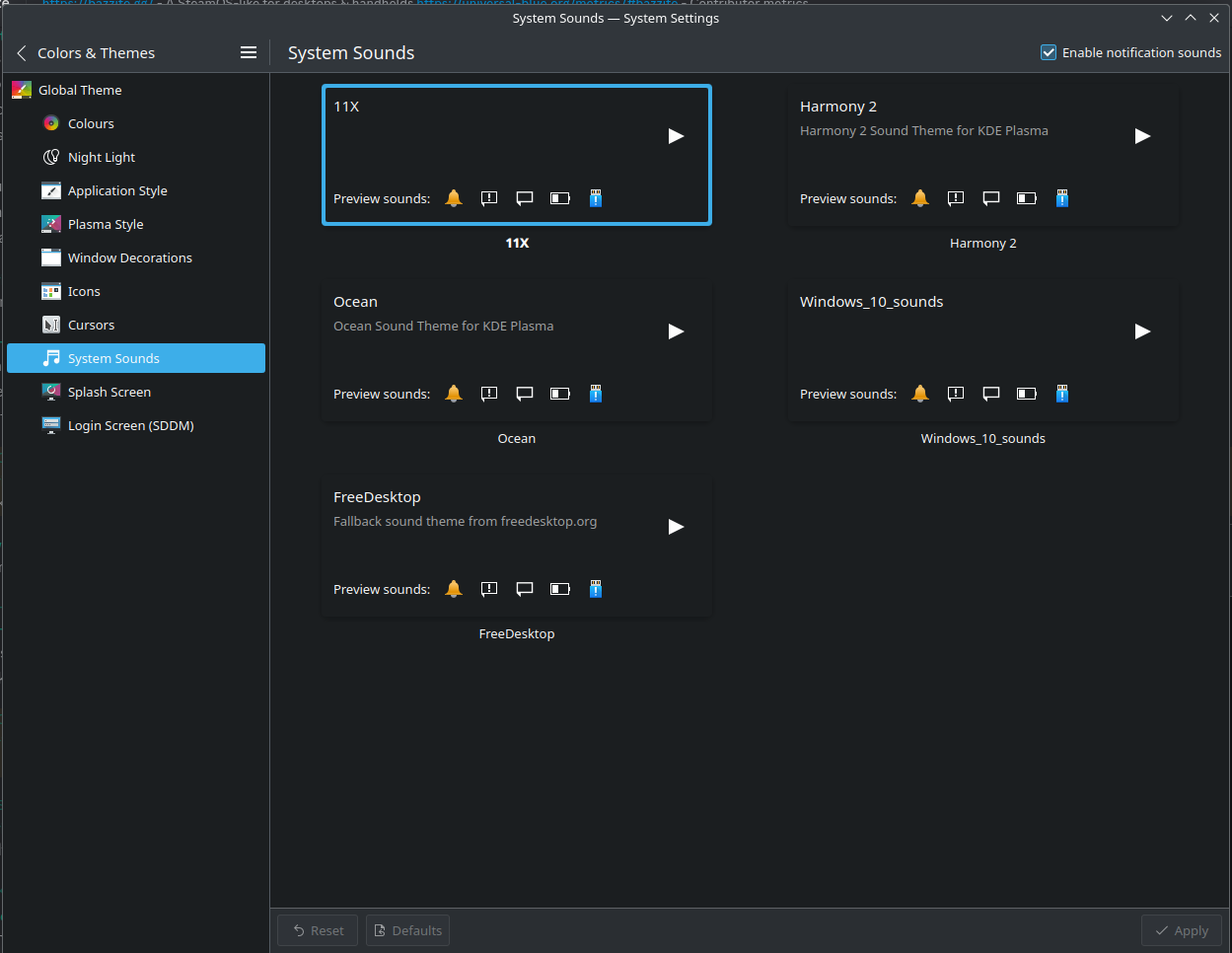The height and width of the screenshot is (953, 1232).
Task: Click the Apply button
Action: pos(1181,930)
